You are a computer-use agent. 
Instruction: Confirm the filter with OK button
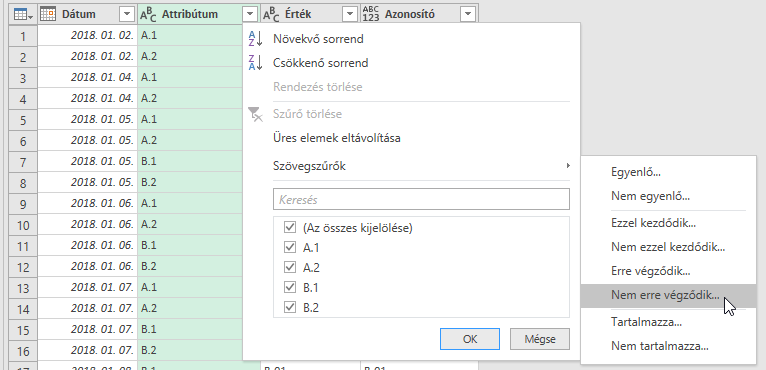(x=470, y=339)
